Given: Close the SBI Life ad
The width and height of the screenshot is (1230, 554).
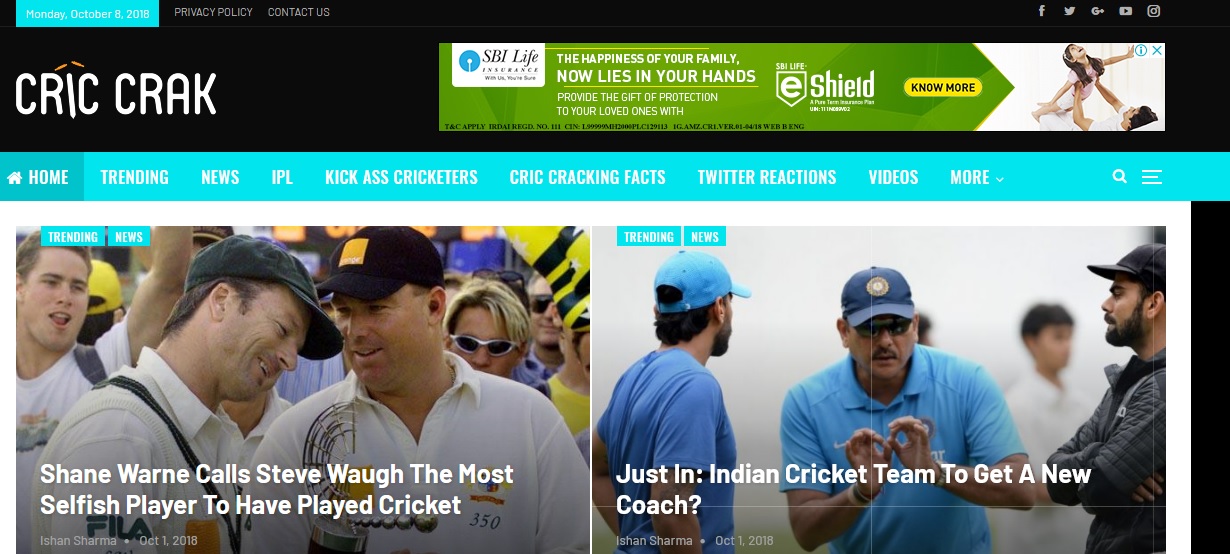Looking at the screenshot, I should pos(1157,50).
